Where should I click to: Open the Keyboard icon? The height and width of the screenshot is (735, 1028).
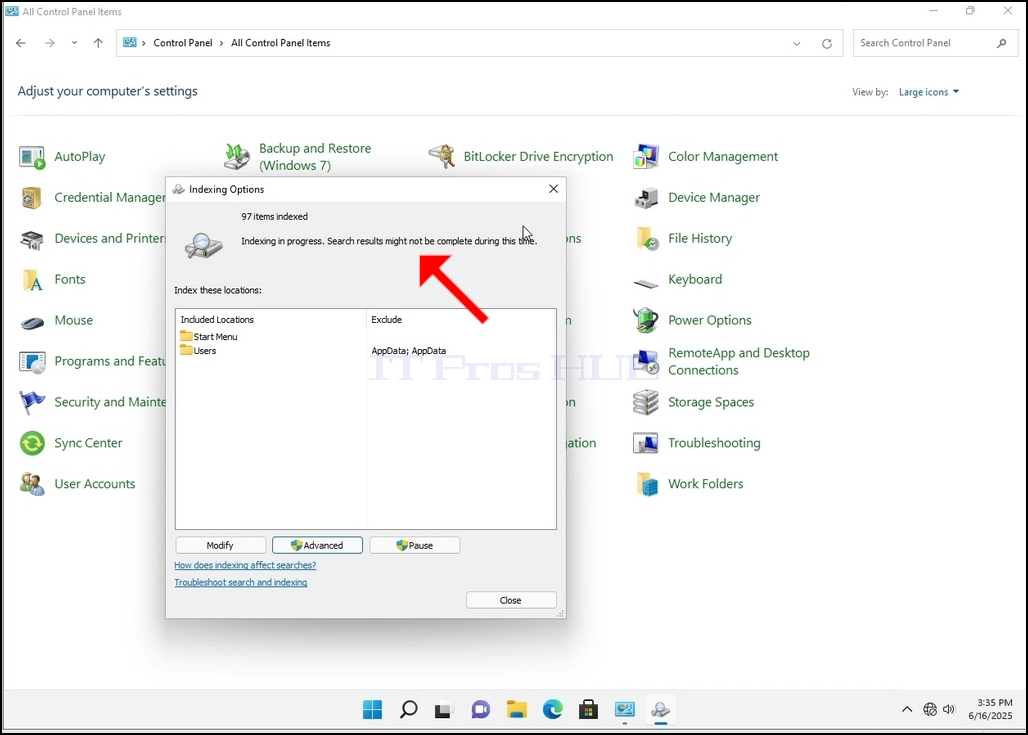click(x=646, y=282)
